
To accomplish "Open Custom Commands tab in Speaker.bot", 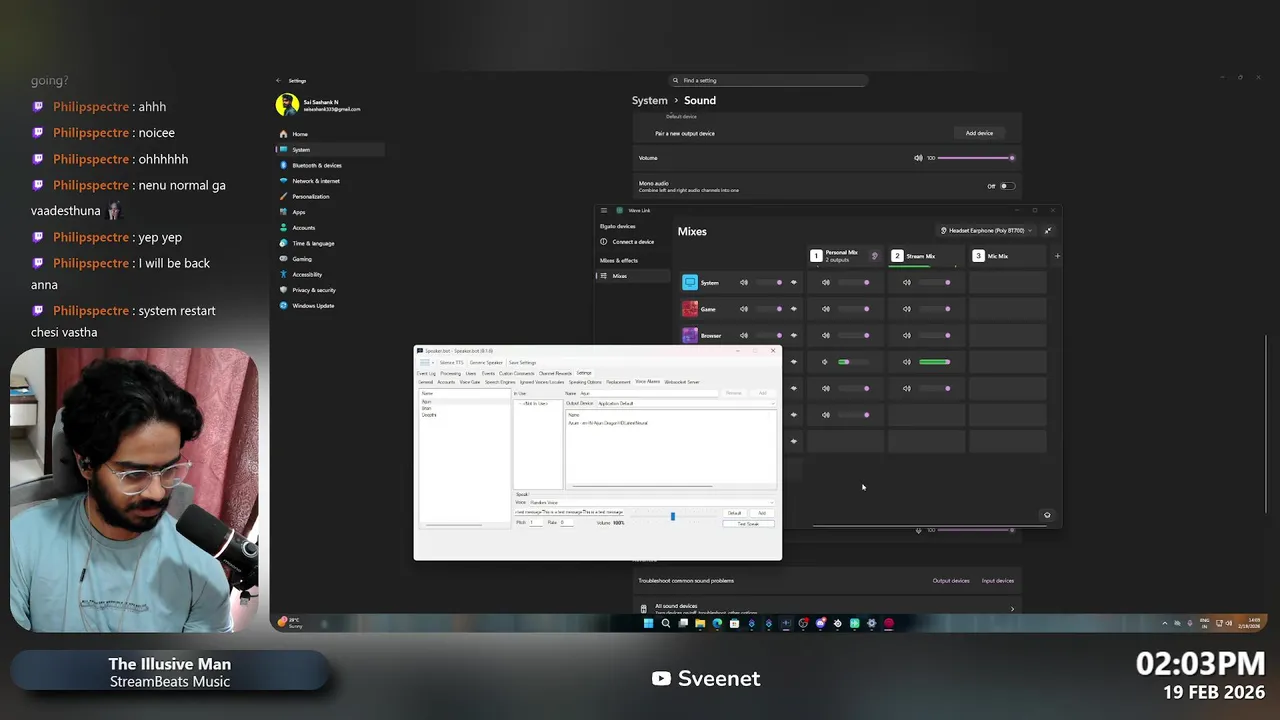I will coord(516,373).
